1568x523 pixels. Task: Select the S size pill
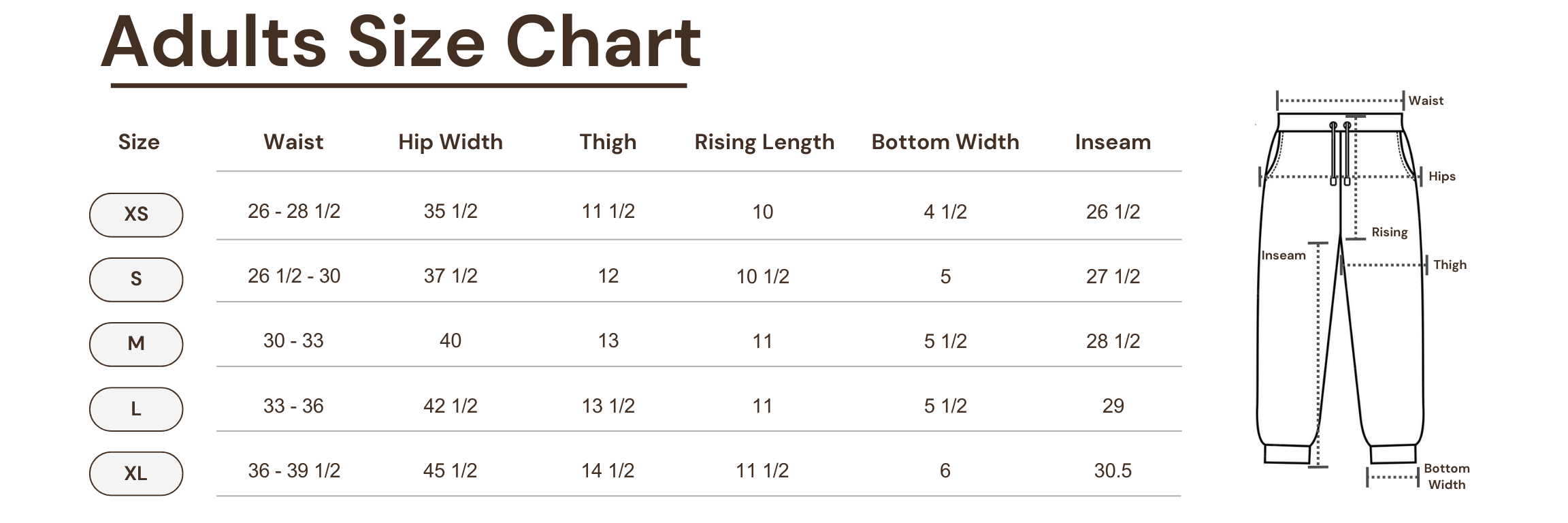click(x=136, y=279)
